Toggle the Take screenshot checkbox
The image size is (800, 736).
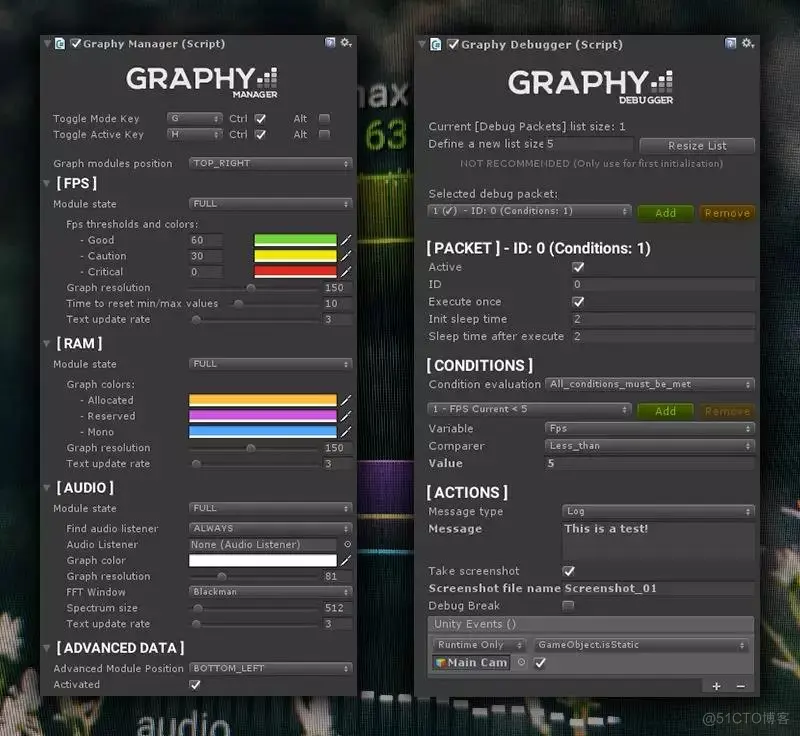pos(569,571)
